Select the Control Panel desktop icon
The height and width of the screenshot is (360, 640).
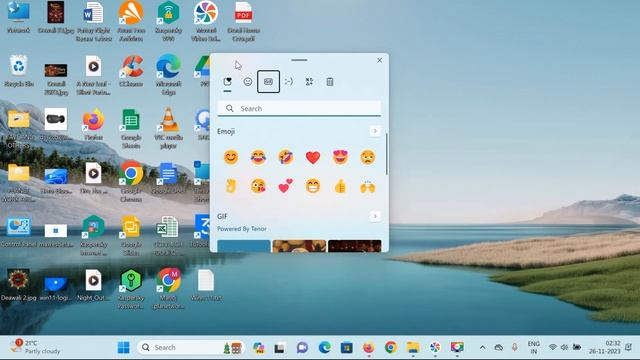[19, 233]
